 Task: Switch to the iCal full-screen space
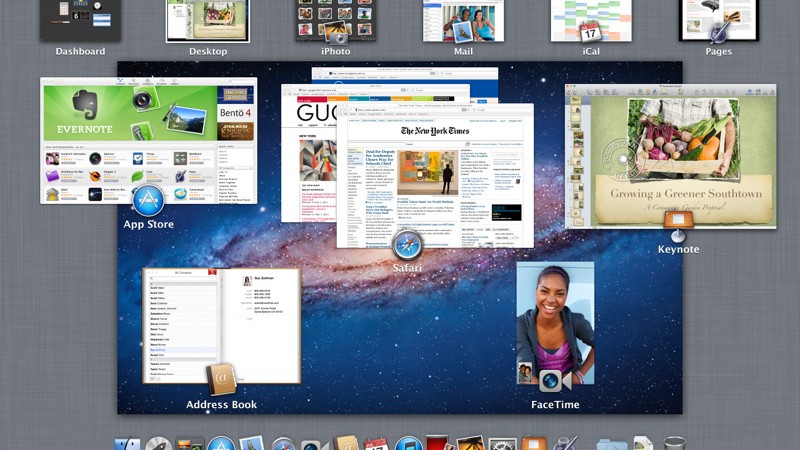590,20
